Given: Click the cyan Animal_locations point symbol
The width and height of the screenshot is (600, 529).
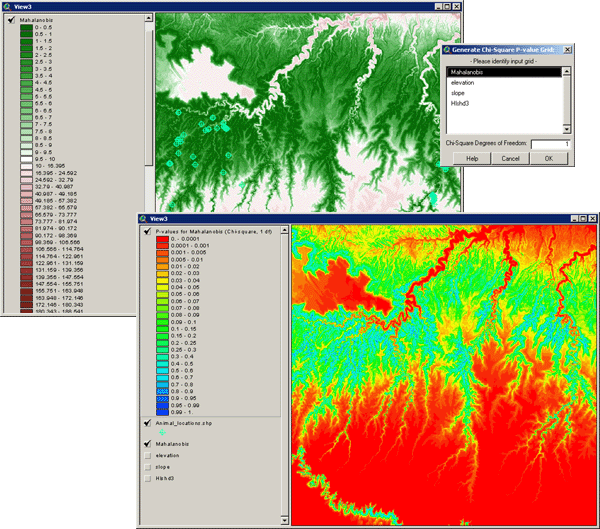Looking at the screenshot, I should coord(163,432).
